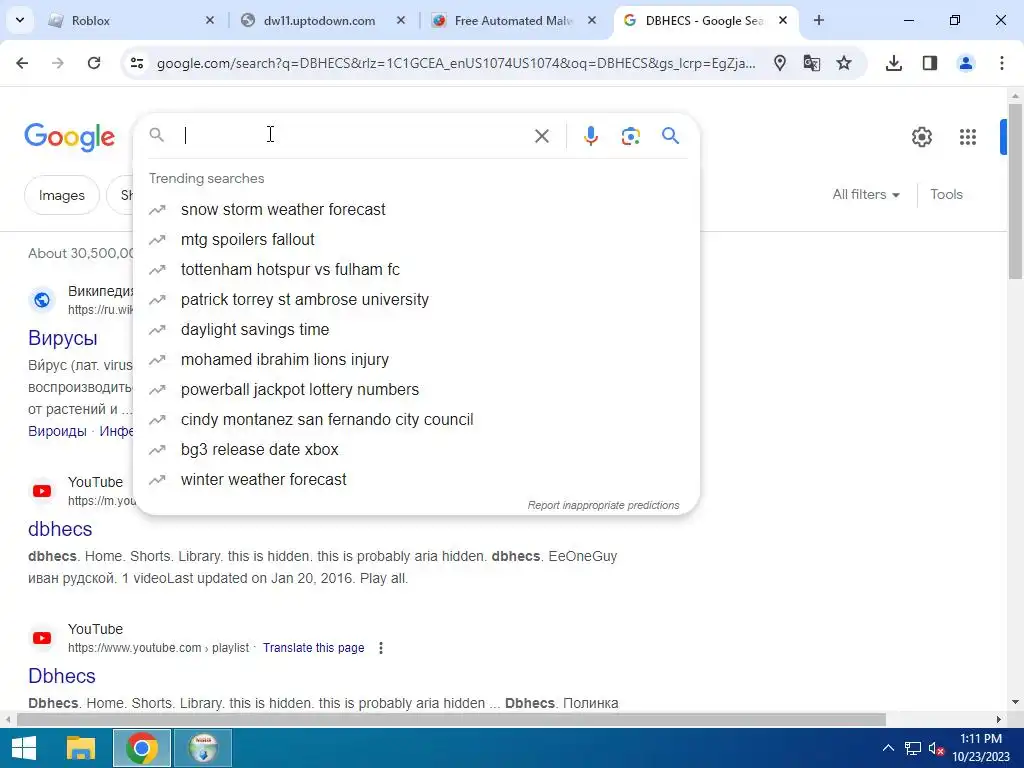Go to Google homepage via logo

70,137
